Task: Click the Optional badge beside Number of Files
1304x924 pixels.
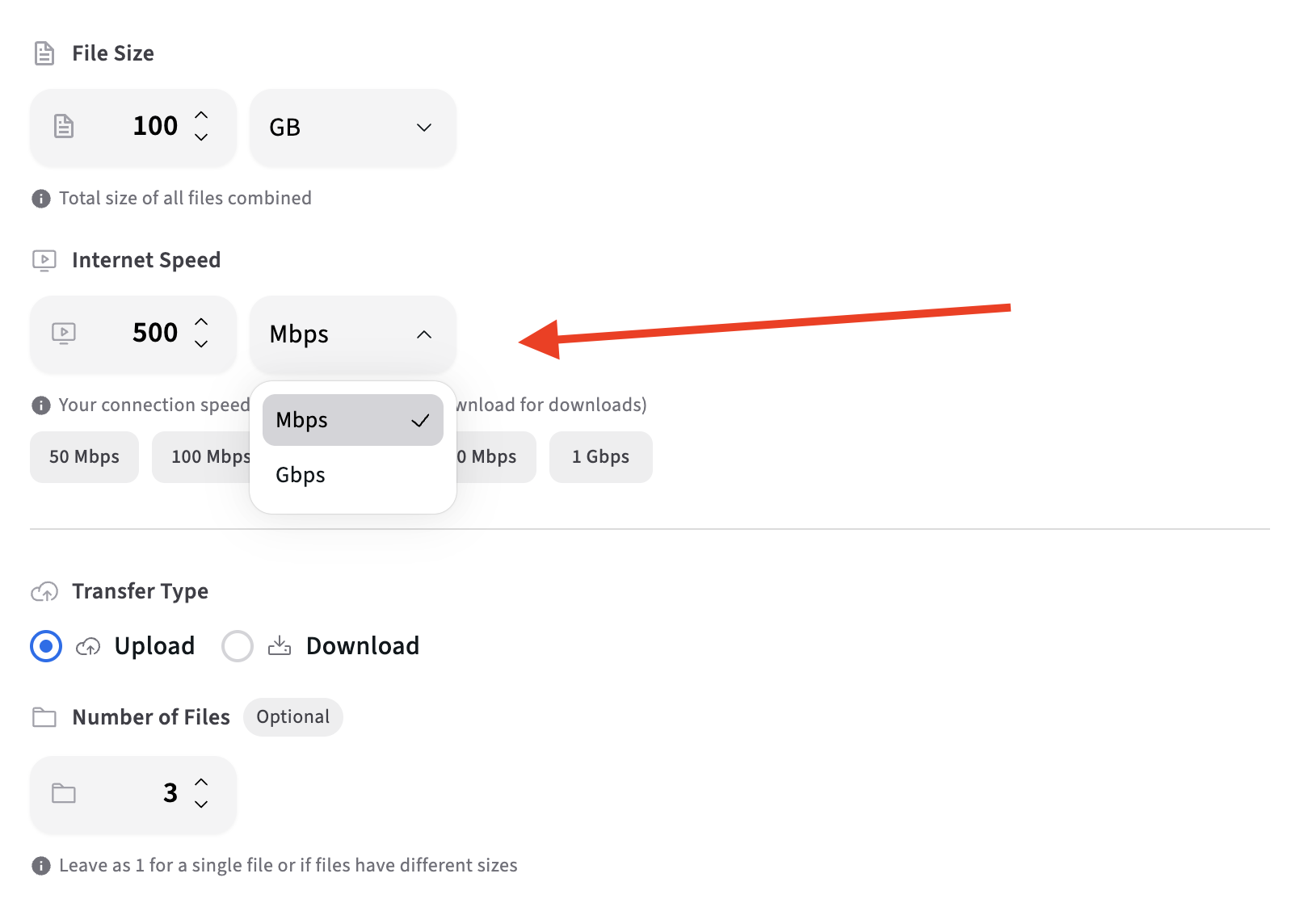Action: (x=292, y=716)
